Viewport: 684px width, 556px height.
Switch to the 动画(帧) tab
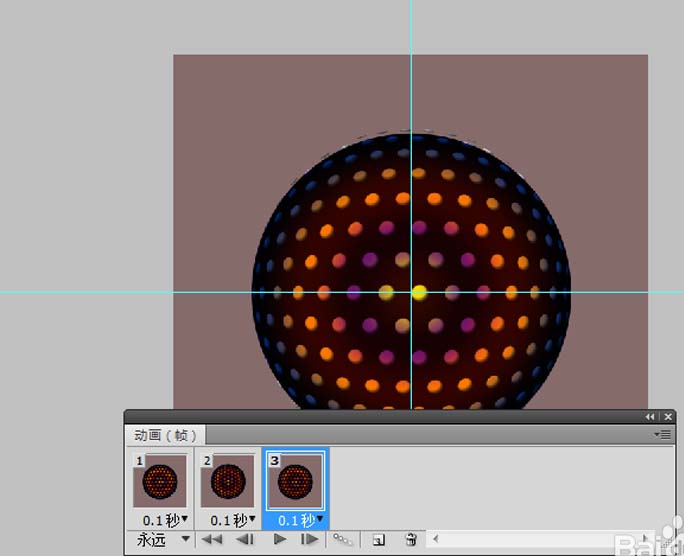coord(166,435)
